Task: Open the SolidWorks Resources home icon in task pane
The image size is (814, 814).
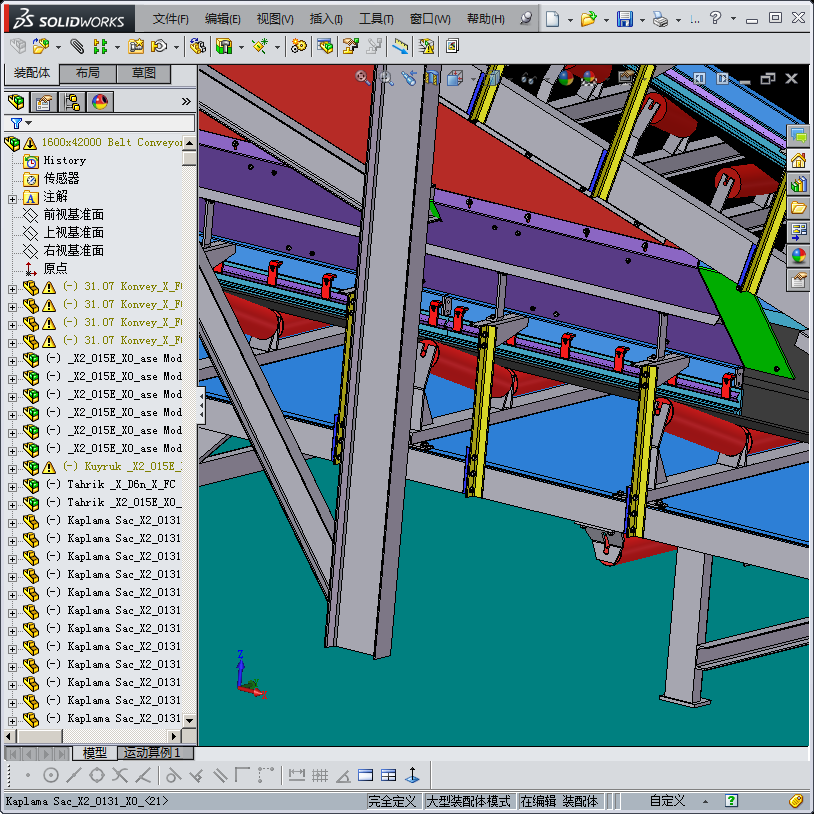Action: tap(798, 160)
